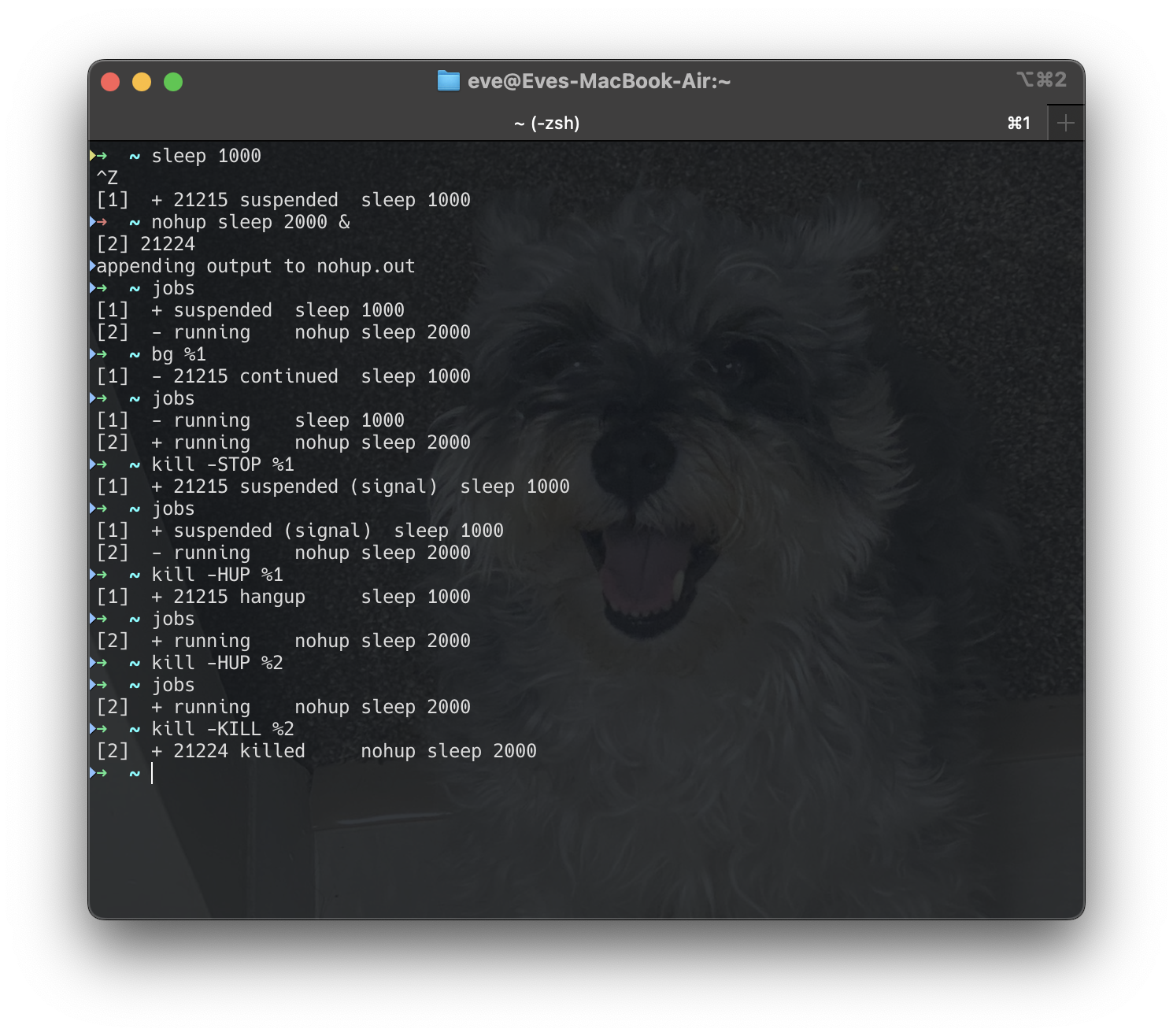
Task: Click the window title "eve@Eves-MacBook-Air:~"
Action: coord(598,81)
